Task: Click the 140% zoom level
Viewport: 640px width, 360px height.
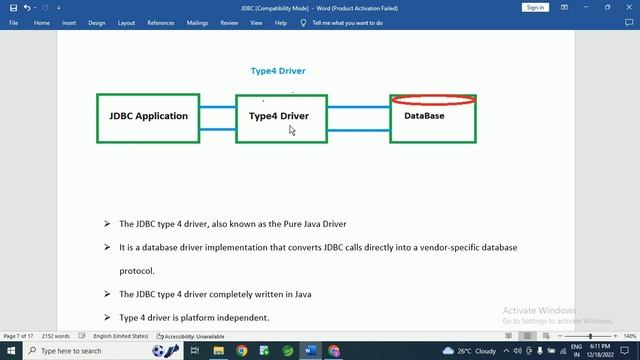Action: [x=630, y=336]
